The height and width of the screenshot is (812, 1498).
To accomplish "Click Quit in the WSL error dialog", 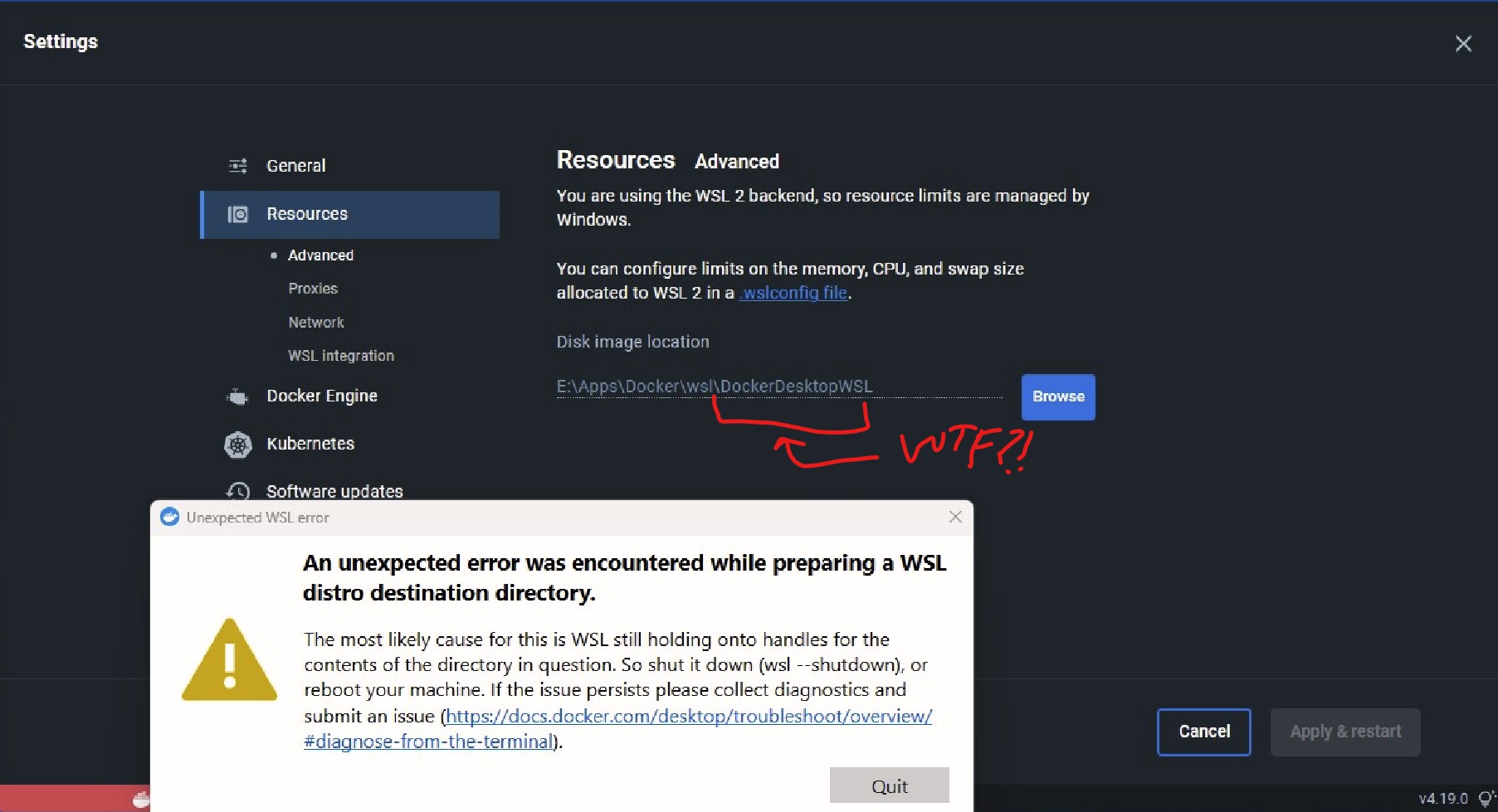I will coord(889,785).
